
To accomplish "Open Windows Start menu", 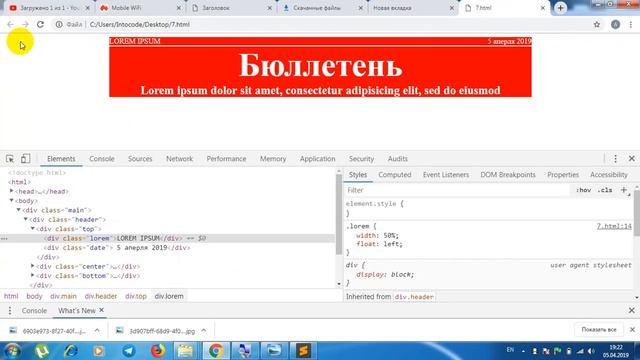I will pos(12,351).
